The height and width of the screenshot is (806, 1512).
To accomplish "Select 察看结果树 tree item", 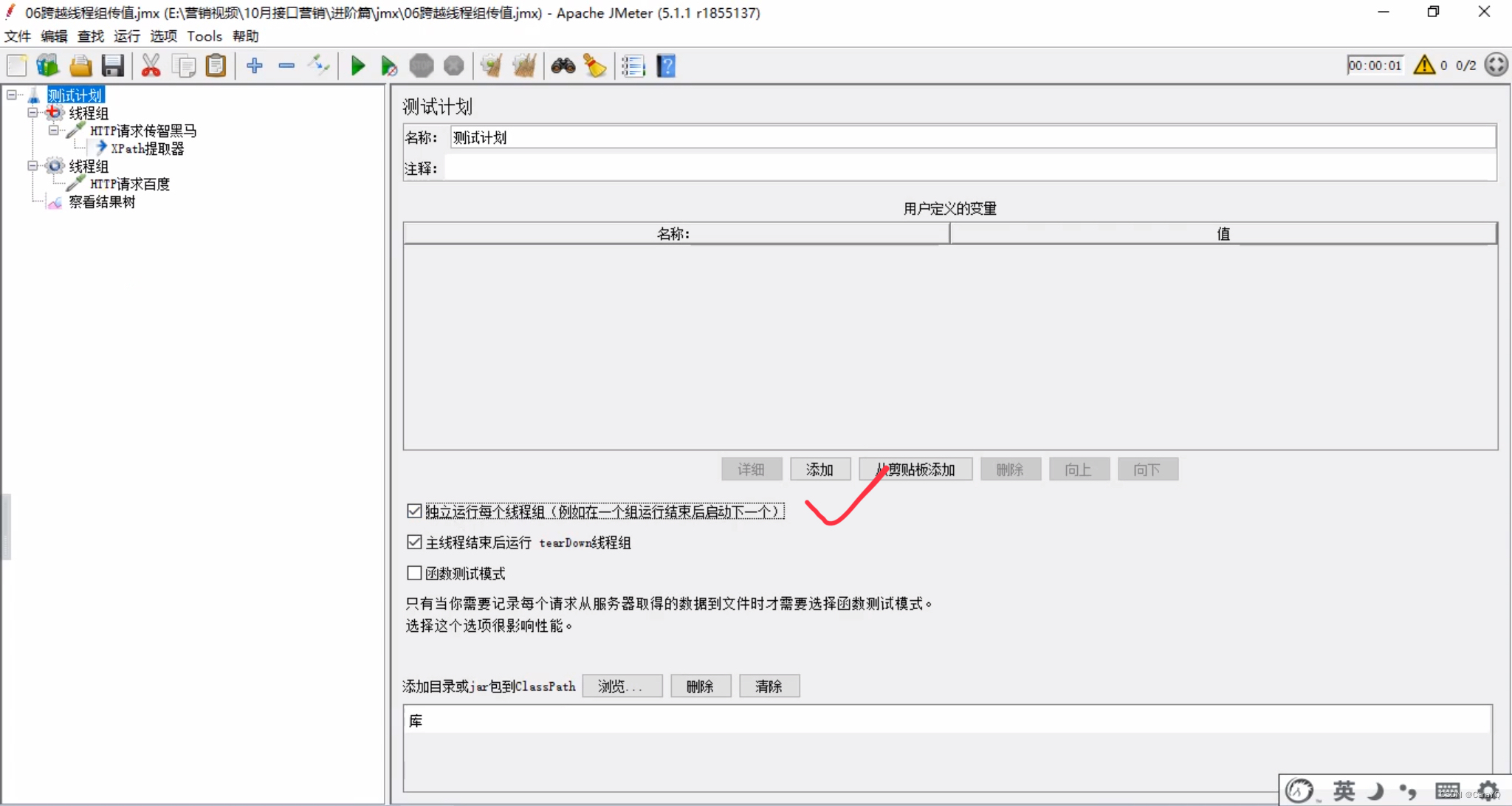I will tap(102, 201).
